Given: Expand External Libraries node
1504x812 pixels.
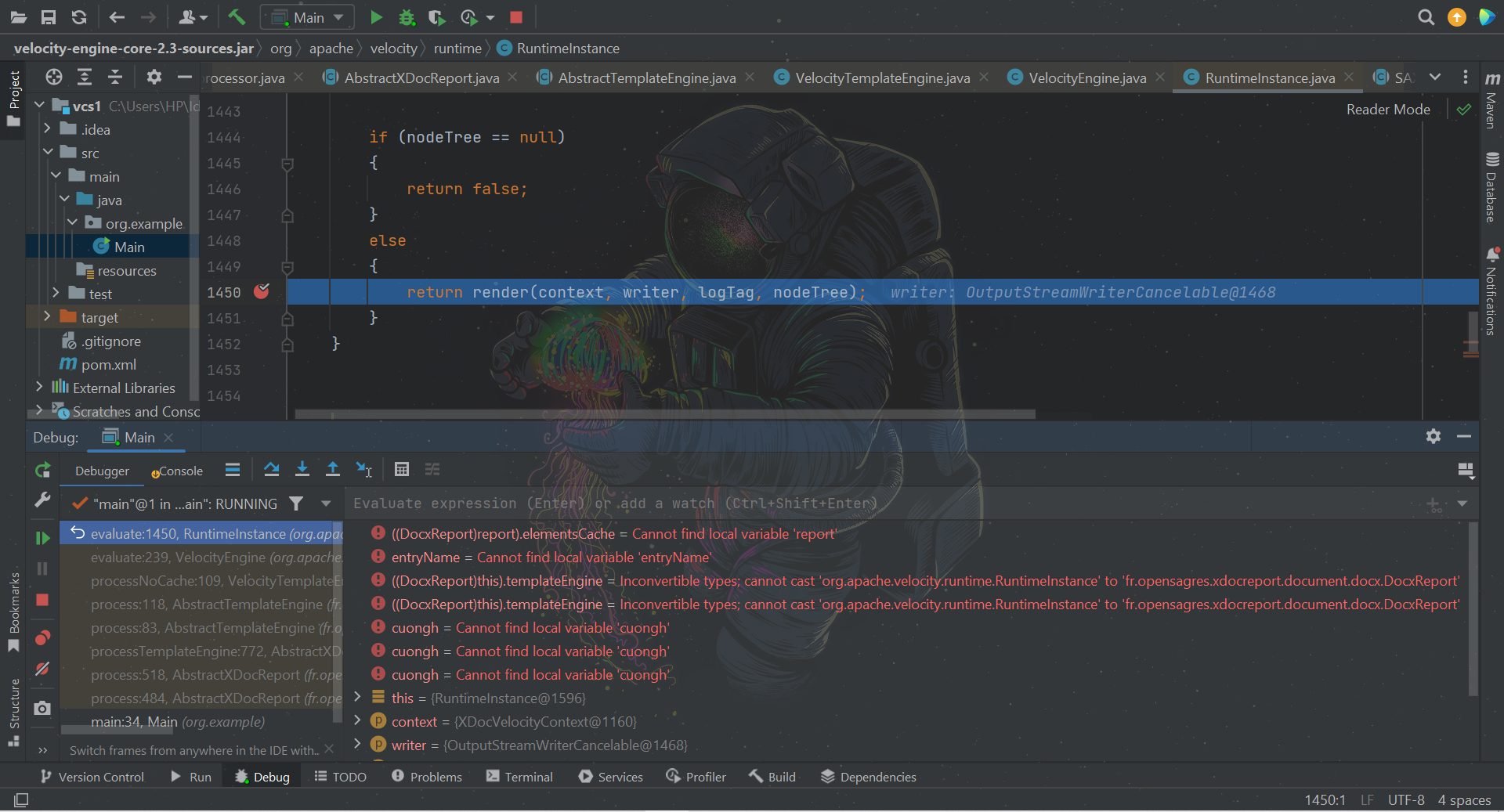Looking at the screenshot, I should pyautogui.click(x=39, y=387).
